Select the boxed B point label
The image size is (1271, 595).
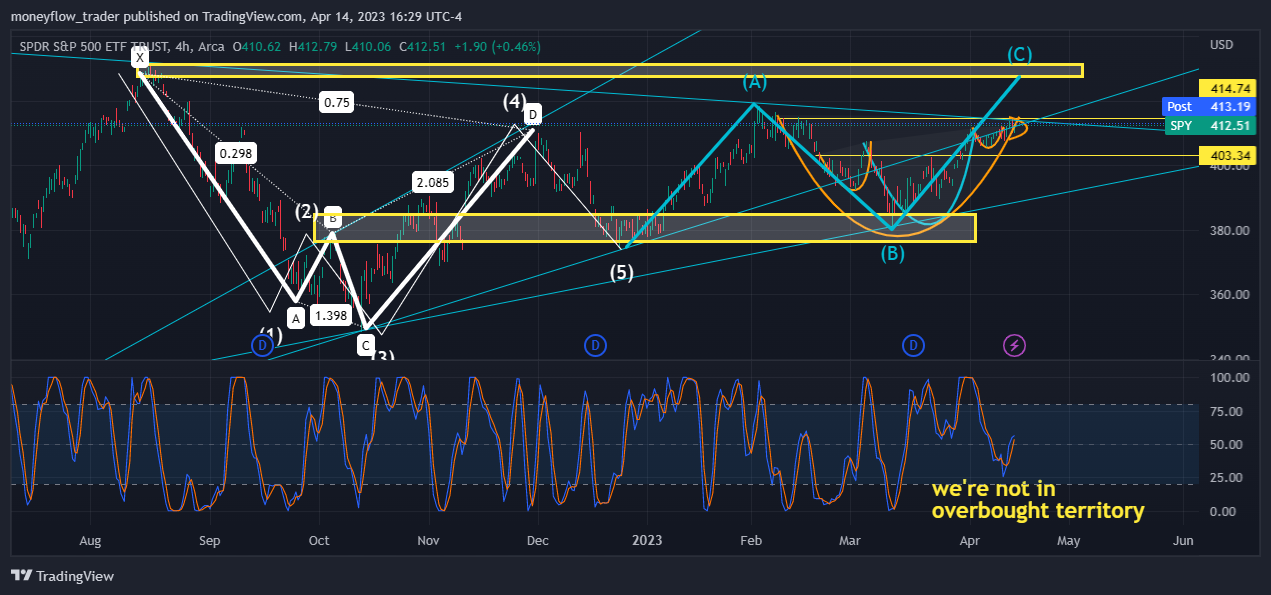pyautogui.click(x=333, y=218)
